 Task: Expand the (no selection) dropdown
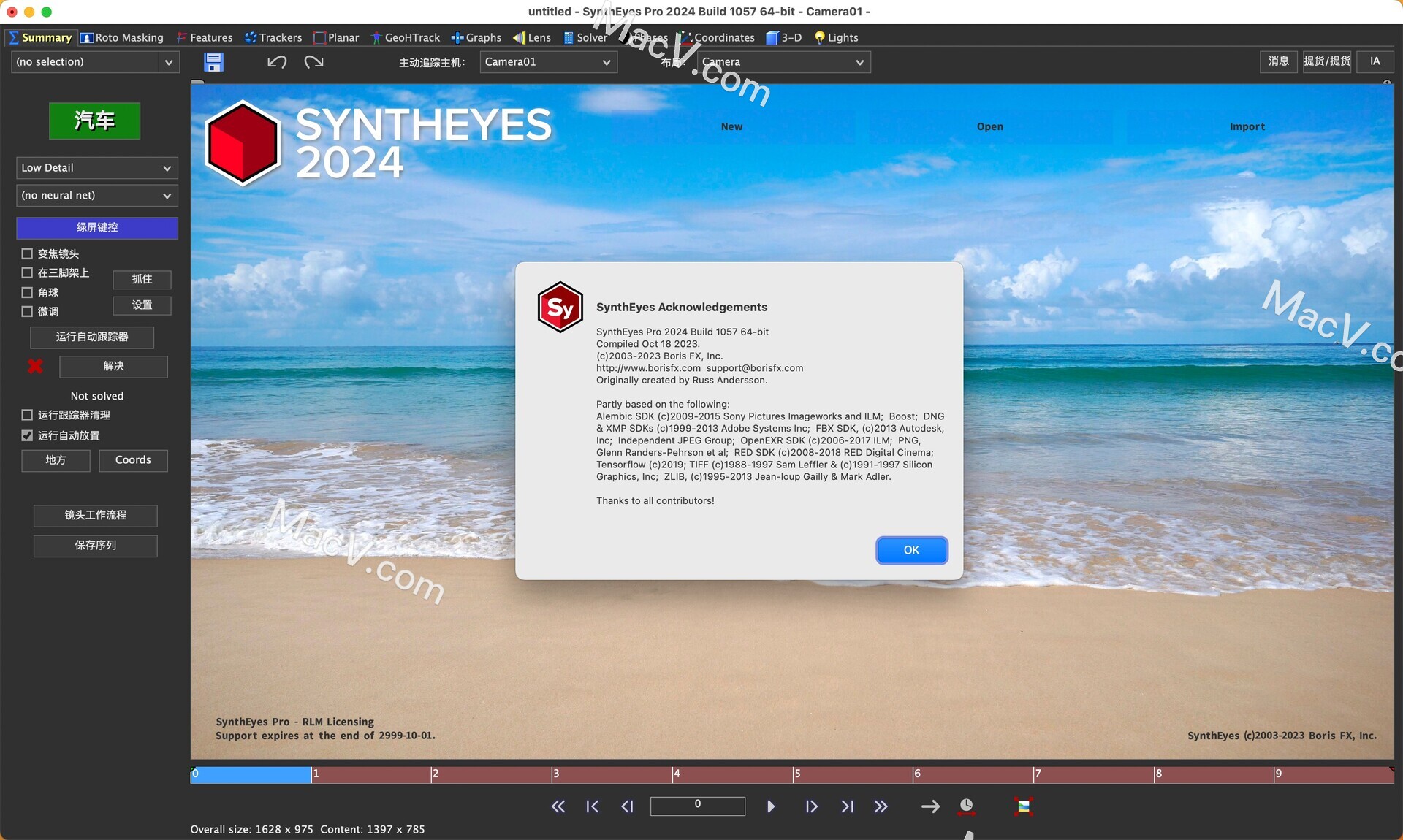95,62
